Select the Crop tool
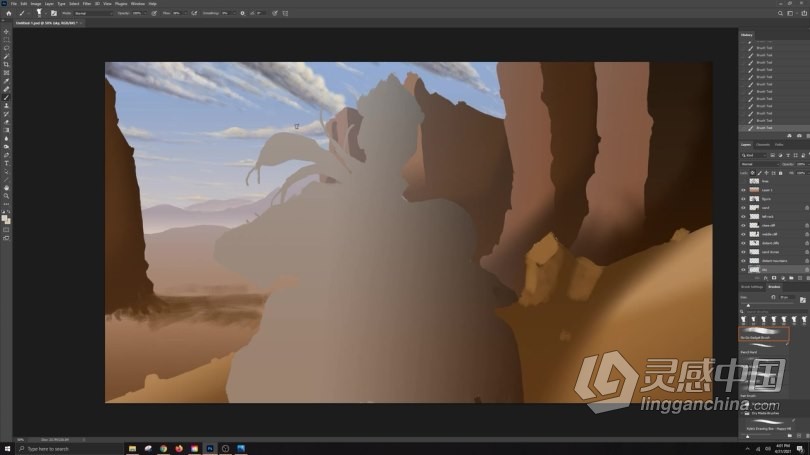 pyautogui.click(x=6, y=65)
